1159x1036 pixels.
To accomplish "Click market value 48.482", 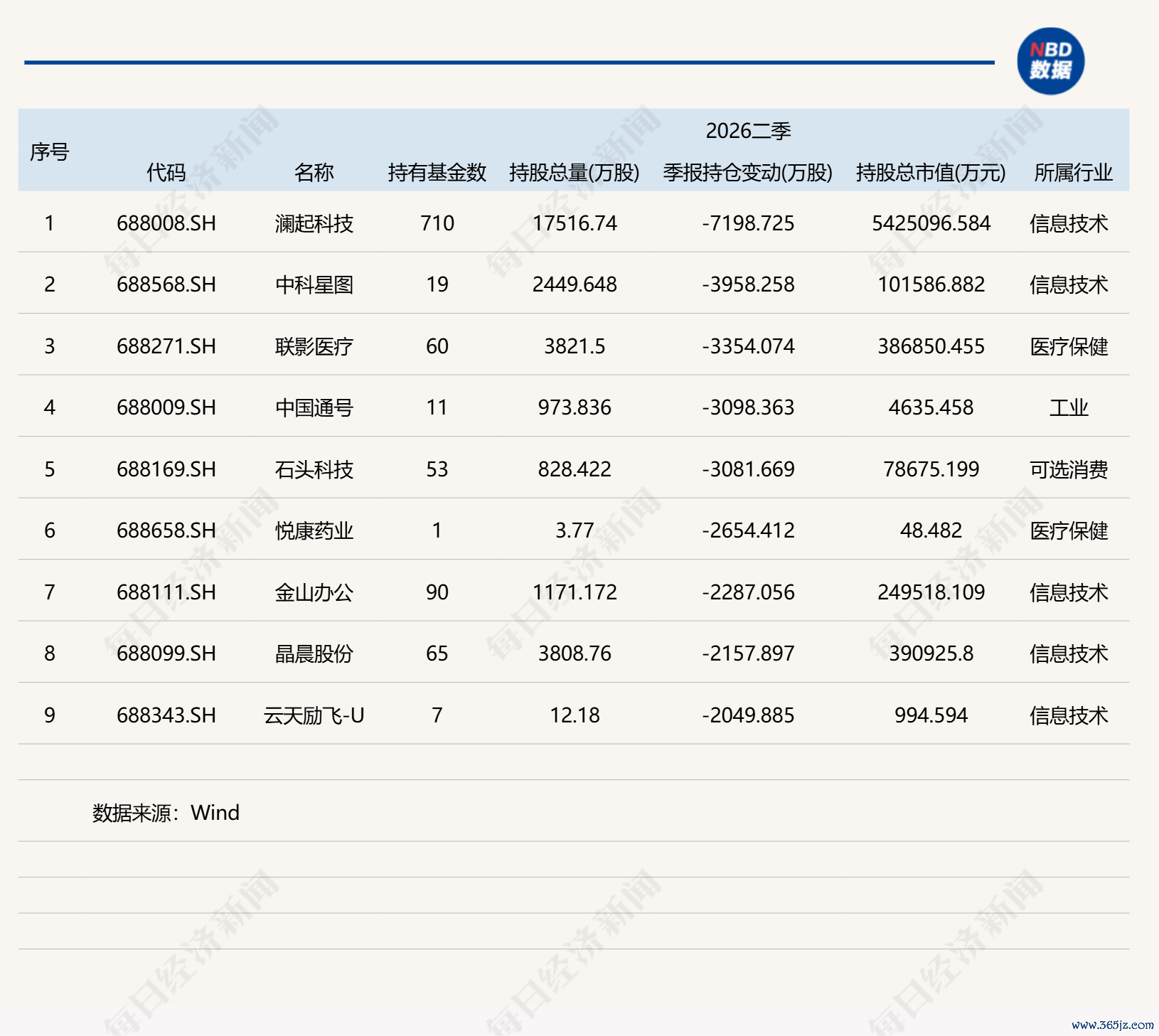I will [931, 530].
